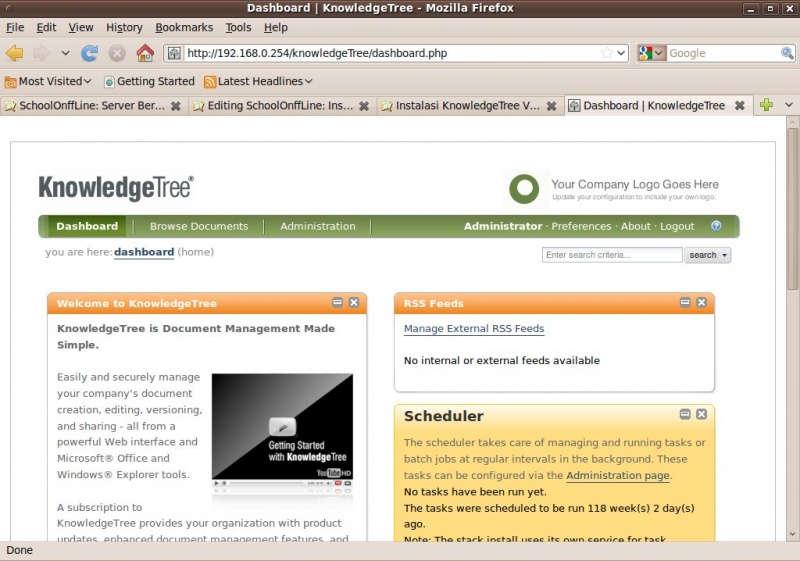Focus the Google search input field
Image resolution: width=800 pixels, height=561 pixels.
pos(723,53)
